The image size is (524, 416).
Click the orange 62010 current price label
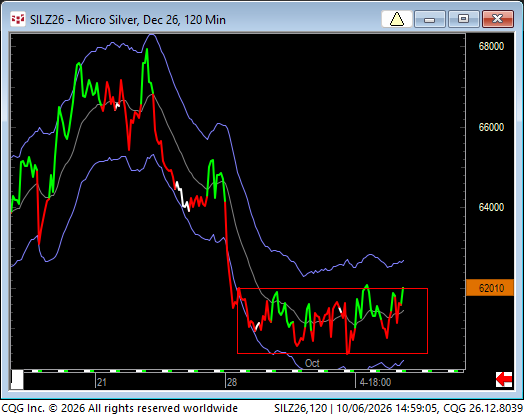pos(490,288)
